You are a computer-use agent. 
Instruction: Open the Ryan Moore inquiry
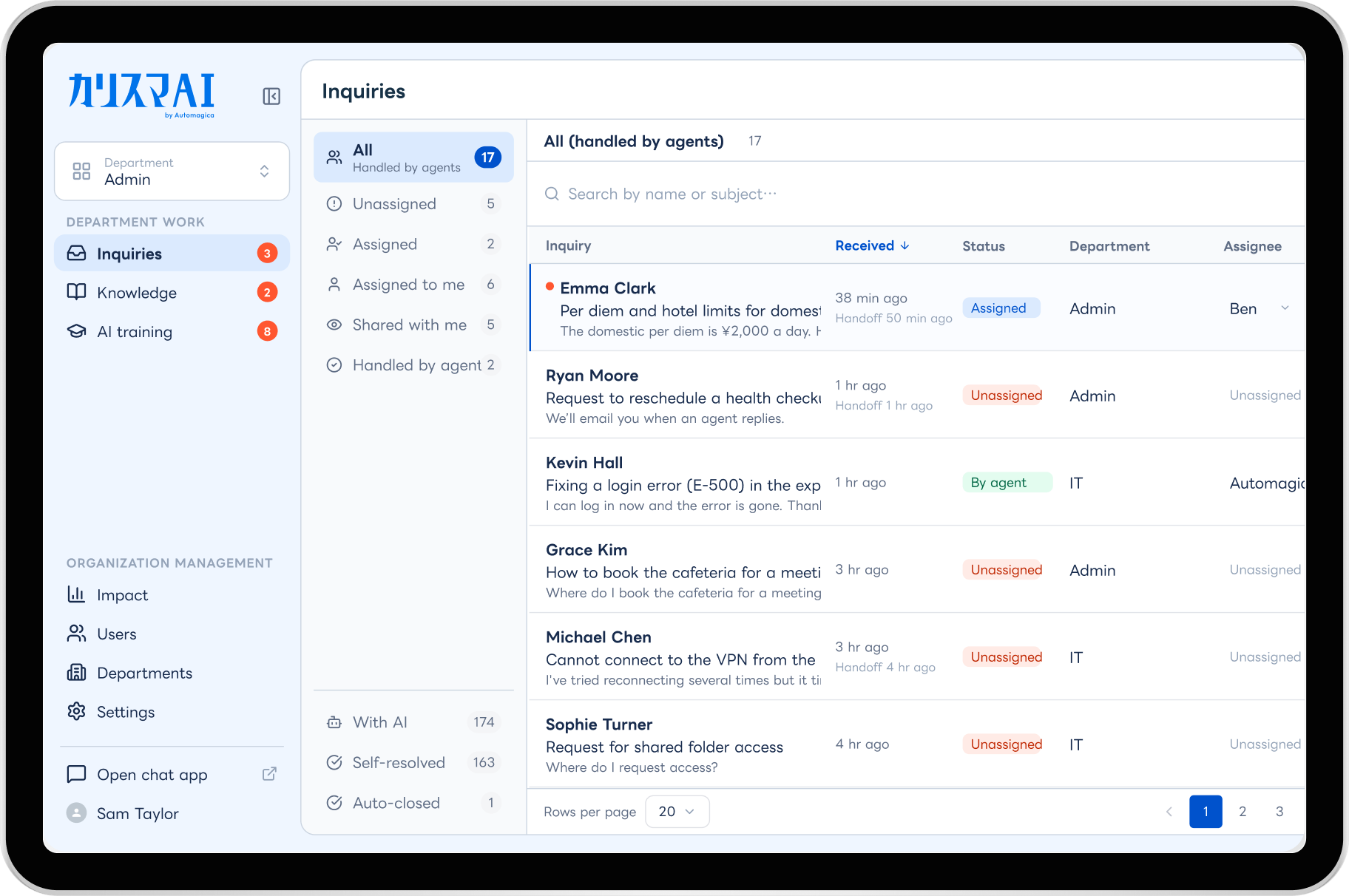tap(917, 395)
